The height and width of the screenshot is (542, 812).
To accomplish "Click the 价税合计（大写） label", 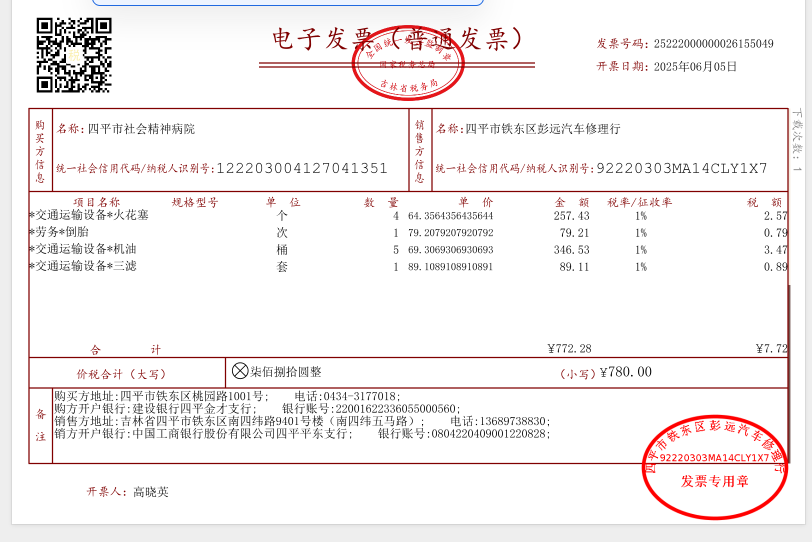I will (122, 374).
